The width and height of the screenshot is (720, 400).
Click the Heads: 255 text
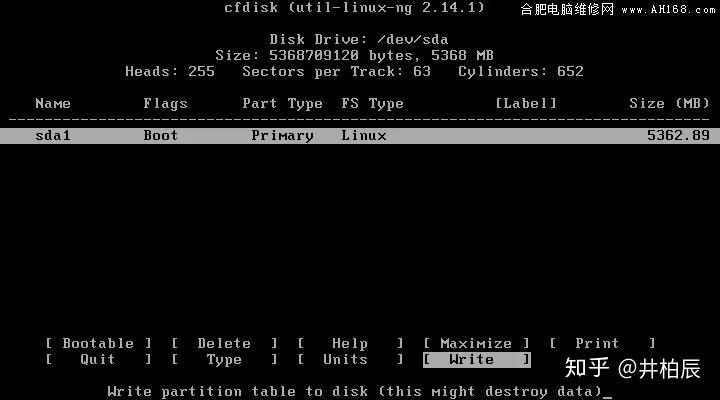170,71
